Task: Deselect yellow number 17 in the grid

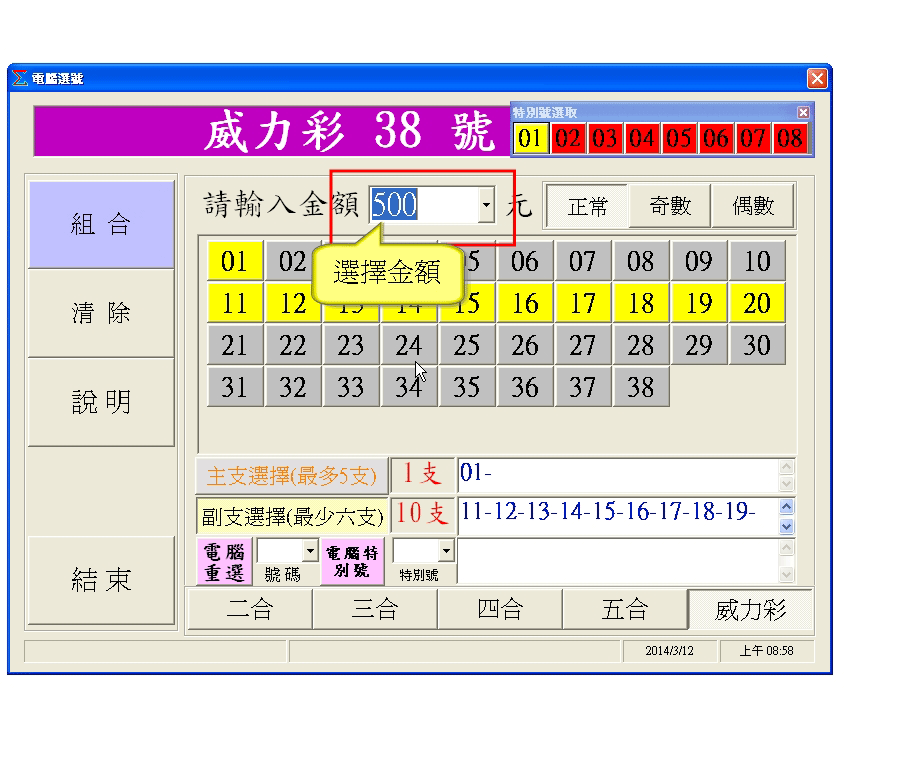Action: pyautogui.click(x=583, y=303)
